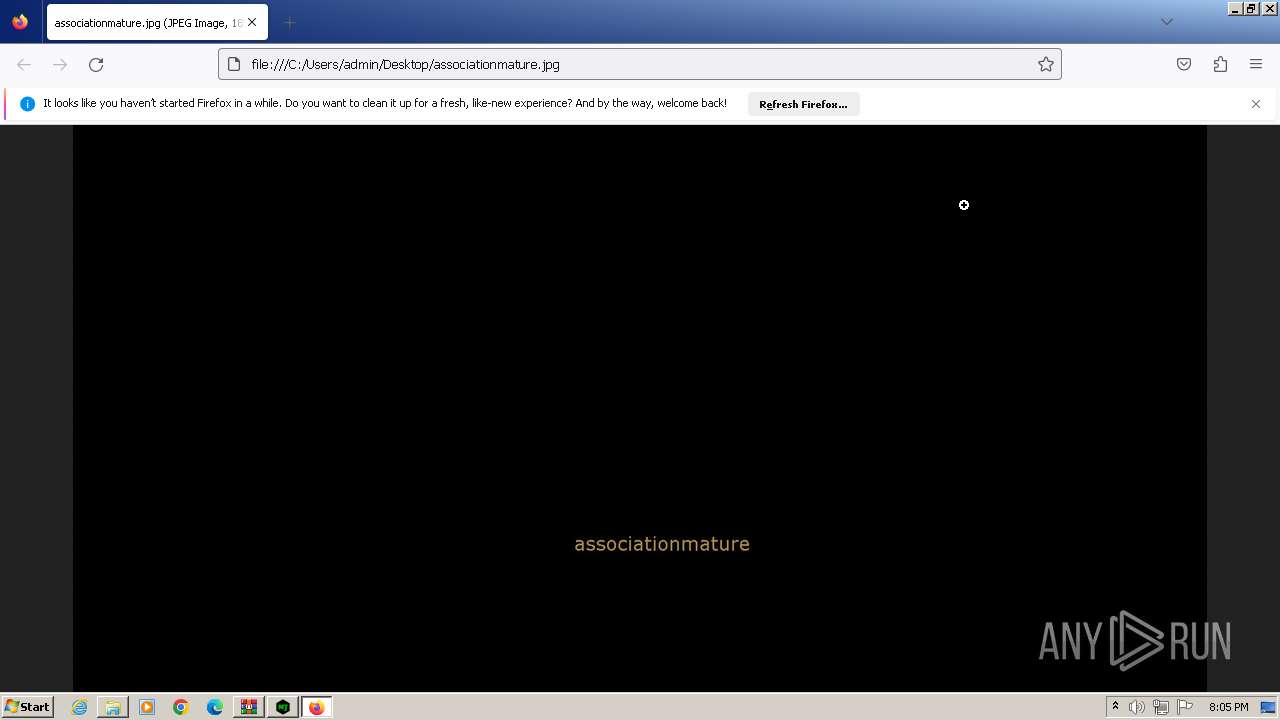The height and width of the screenshot is (720, 1280).
Task: Open the green-black app taskbar icon
Action: (283, 707)
